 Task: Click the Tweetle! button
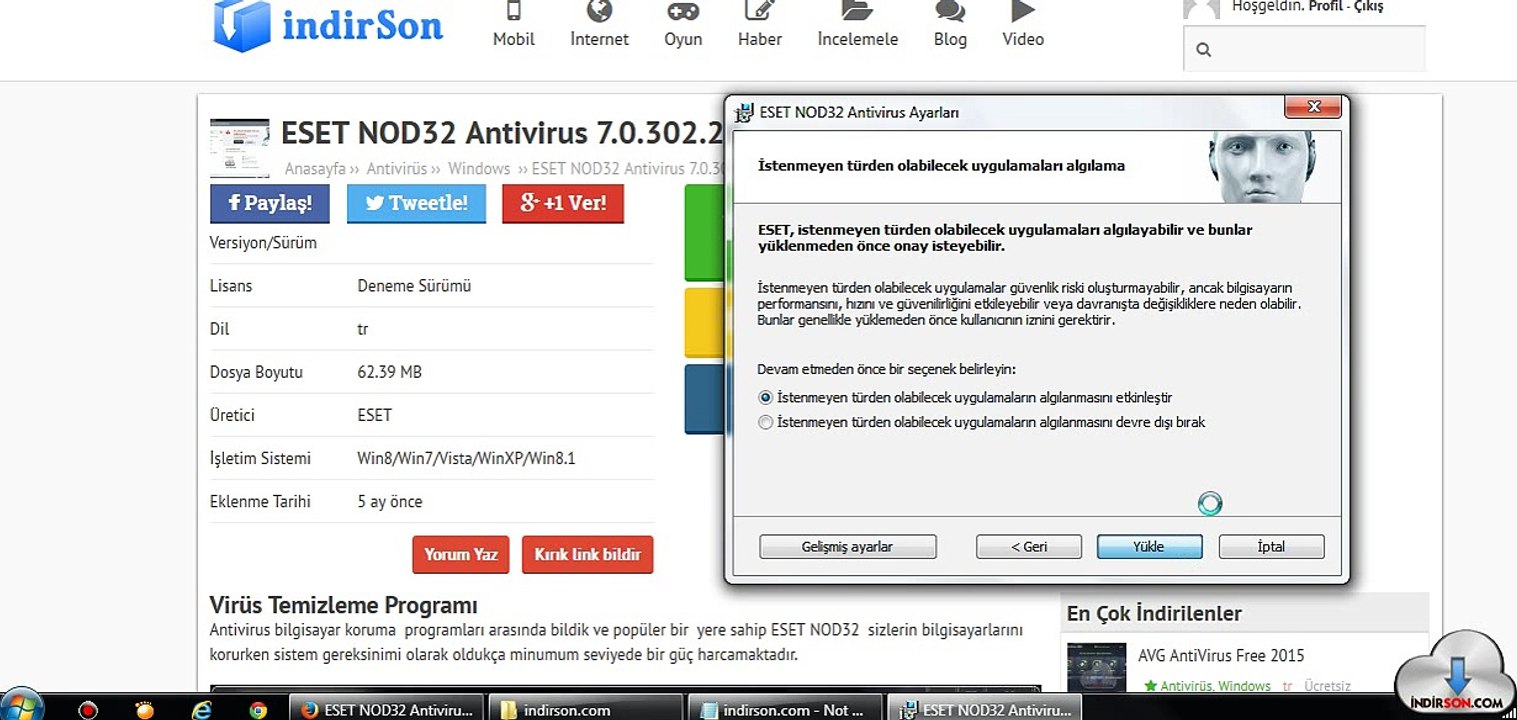[x=416, y=203]
